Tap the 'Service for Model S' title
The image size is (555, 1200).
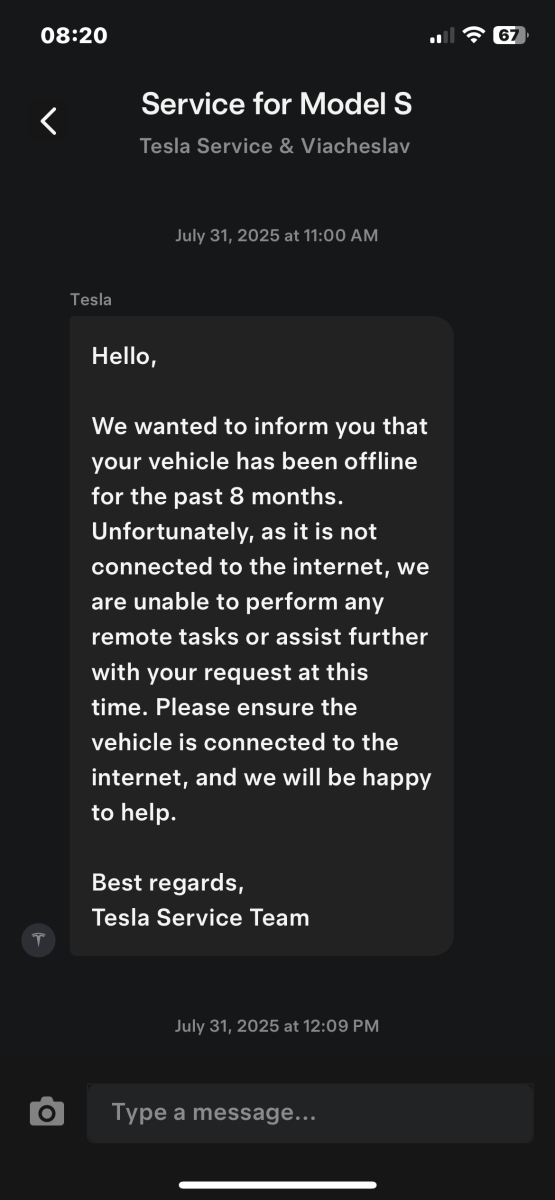[x=277, y=103]
